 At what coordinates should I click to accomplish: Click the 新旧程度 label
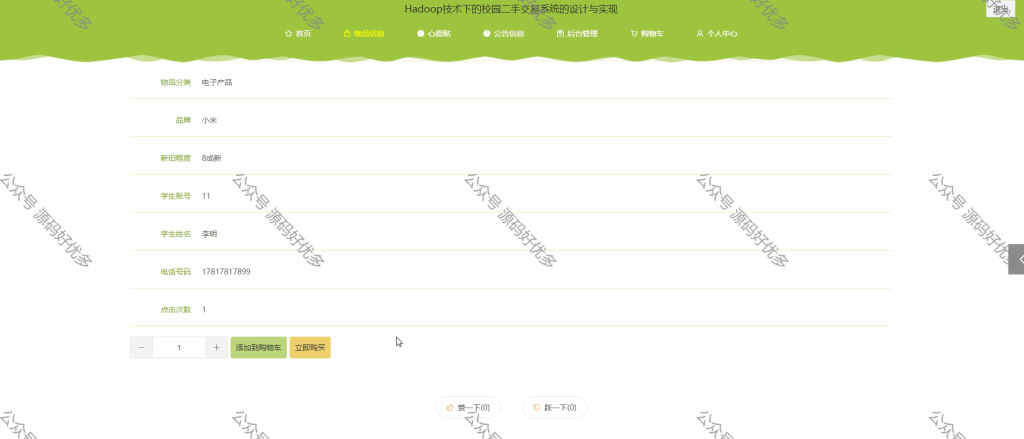[176, 158]
